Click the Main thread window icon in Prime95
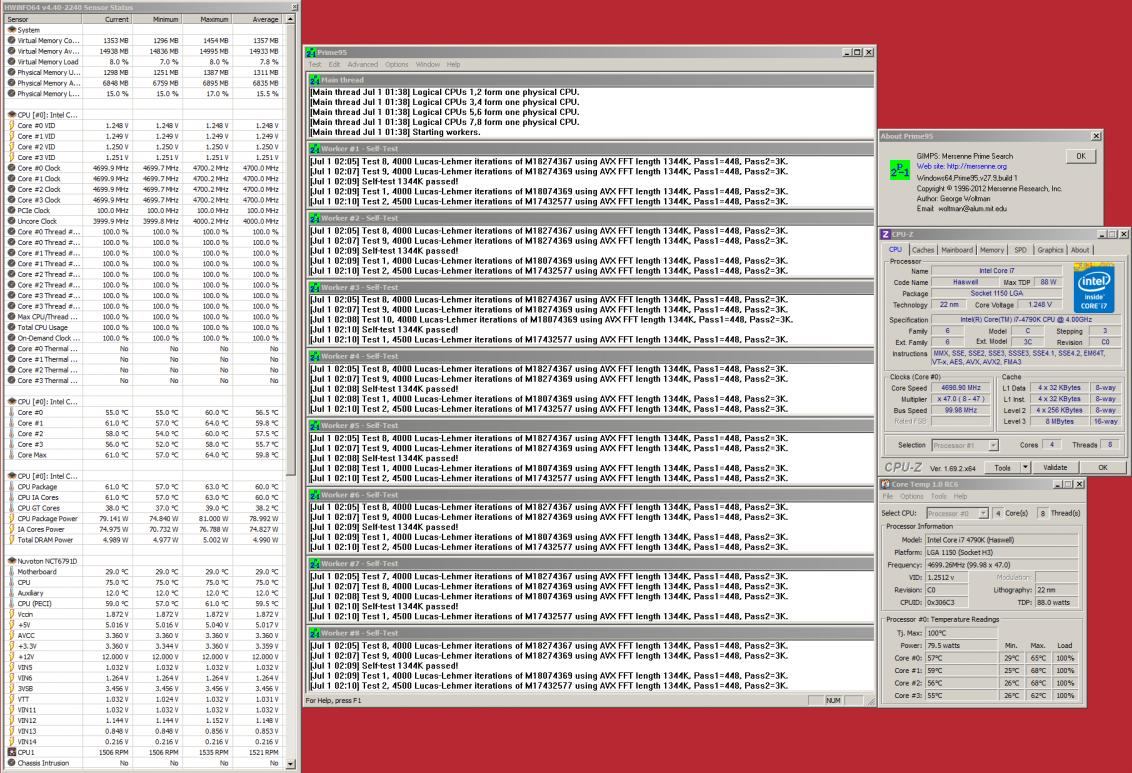Image resolution: width=1132 pixels, height=773 pixels. coord(315,80)
